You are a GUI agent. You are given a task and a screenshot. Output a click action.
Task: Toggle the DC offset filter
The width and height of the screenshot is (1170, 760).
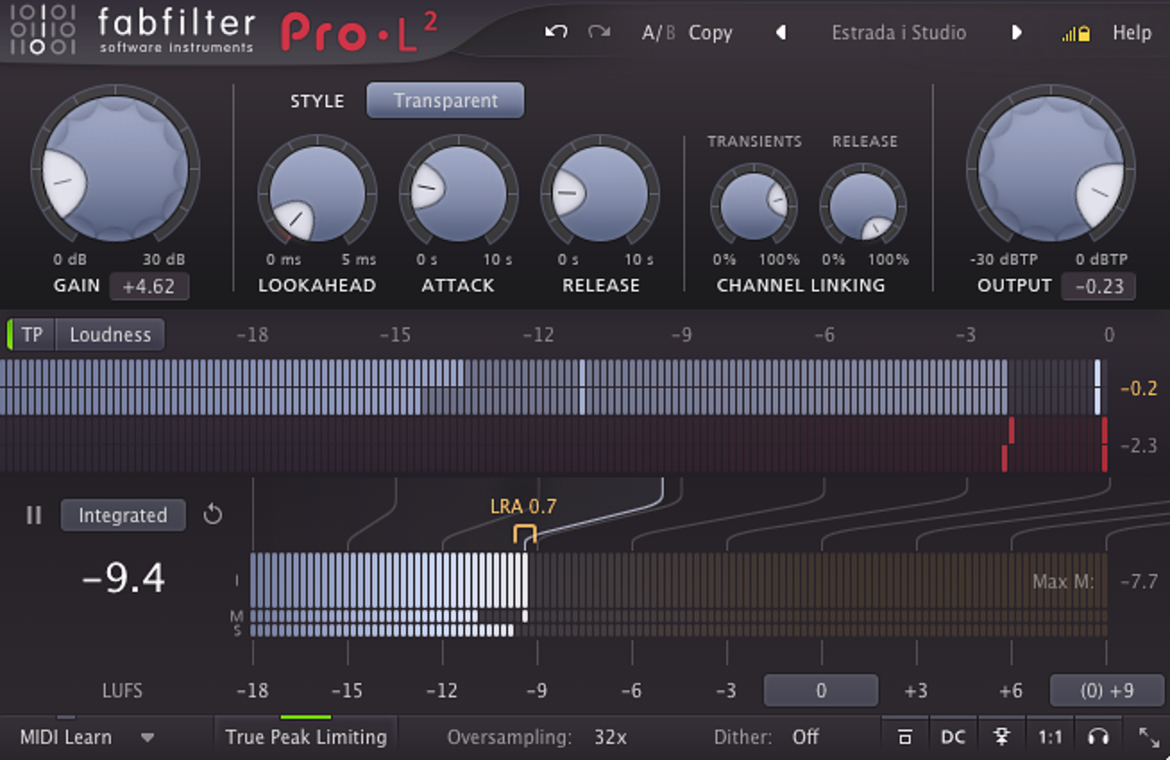click(x=953, y=738)
